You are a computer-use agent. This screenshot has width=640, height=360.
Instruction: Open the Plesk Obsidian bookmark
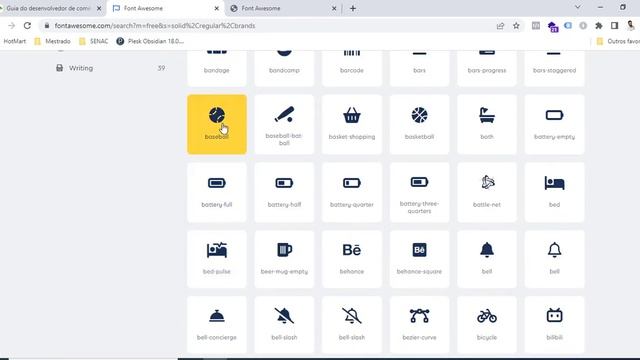click(150, 41)
